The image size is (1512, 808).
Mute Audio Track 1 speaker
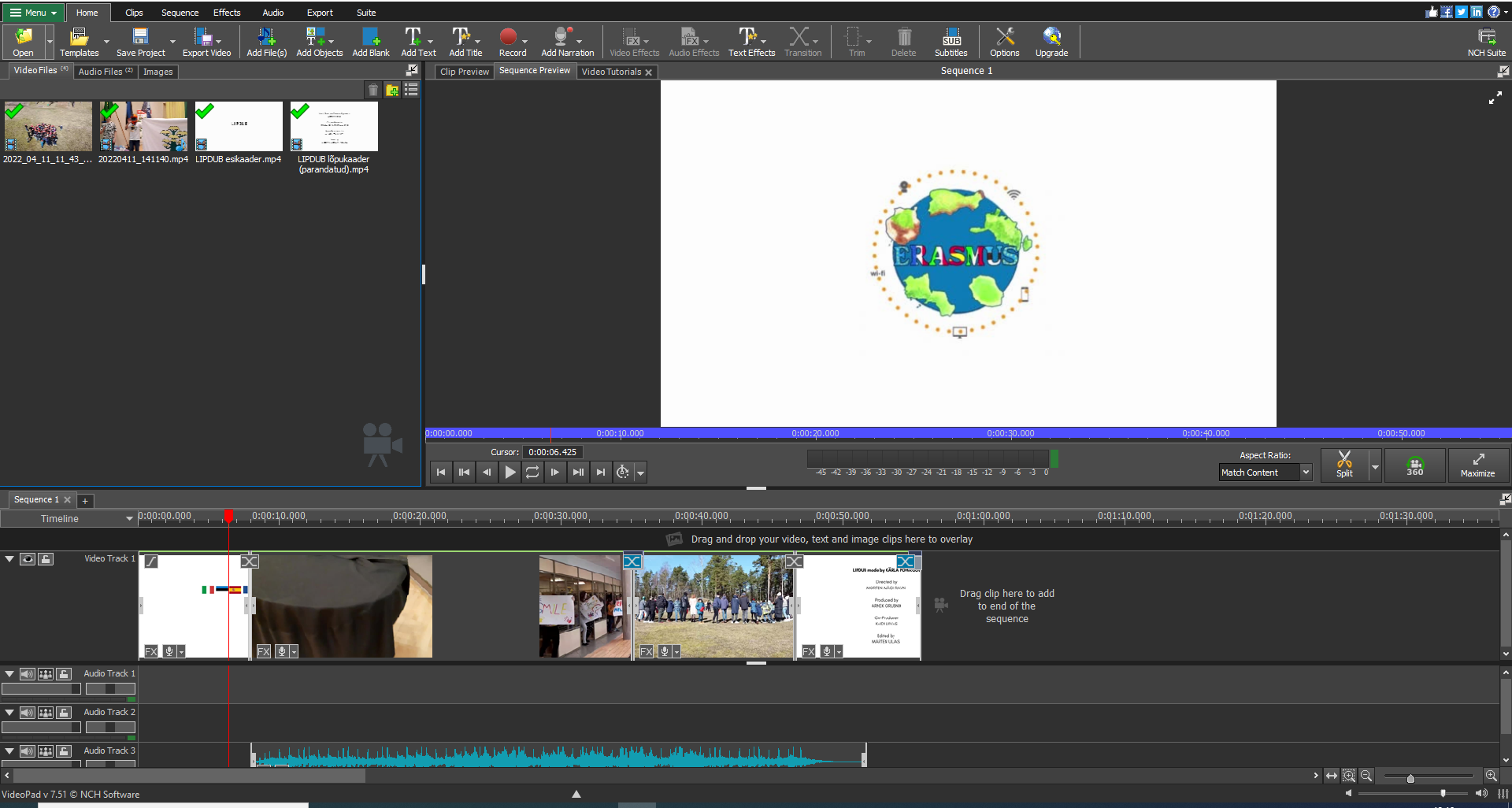coord(28,674)
